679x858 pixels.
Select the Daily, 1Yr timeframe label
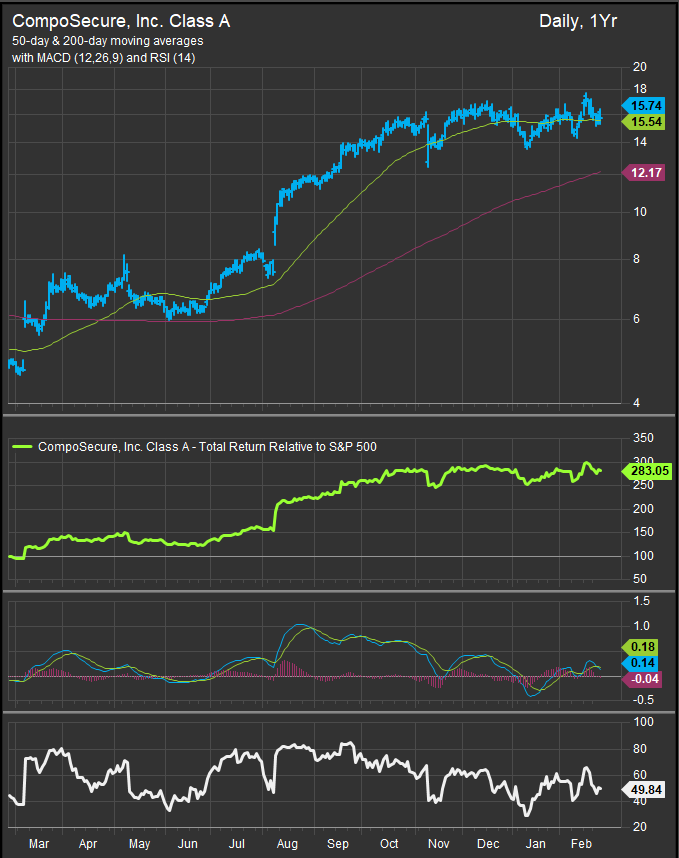point(578,21)
